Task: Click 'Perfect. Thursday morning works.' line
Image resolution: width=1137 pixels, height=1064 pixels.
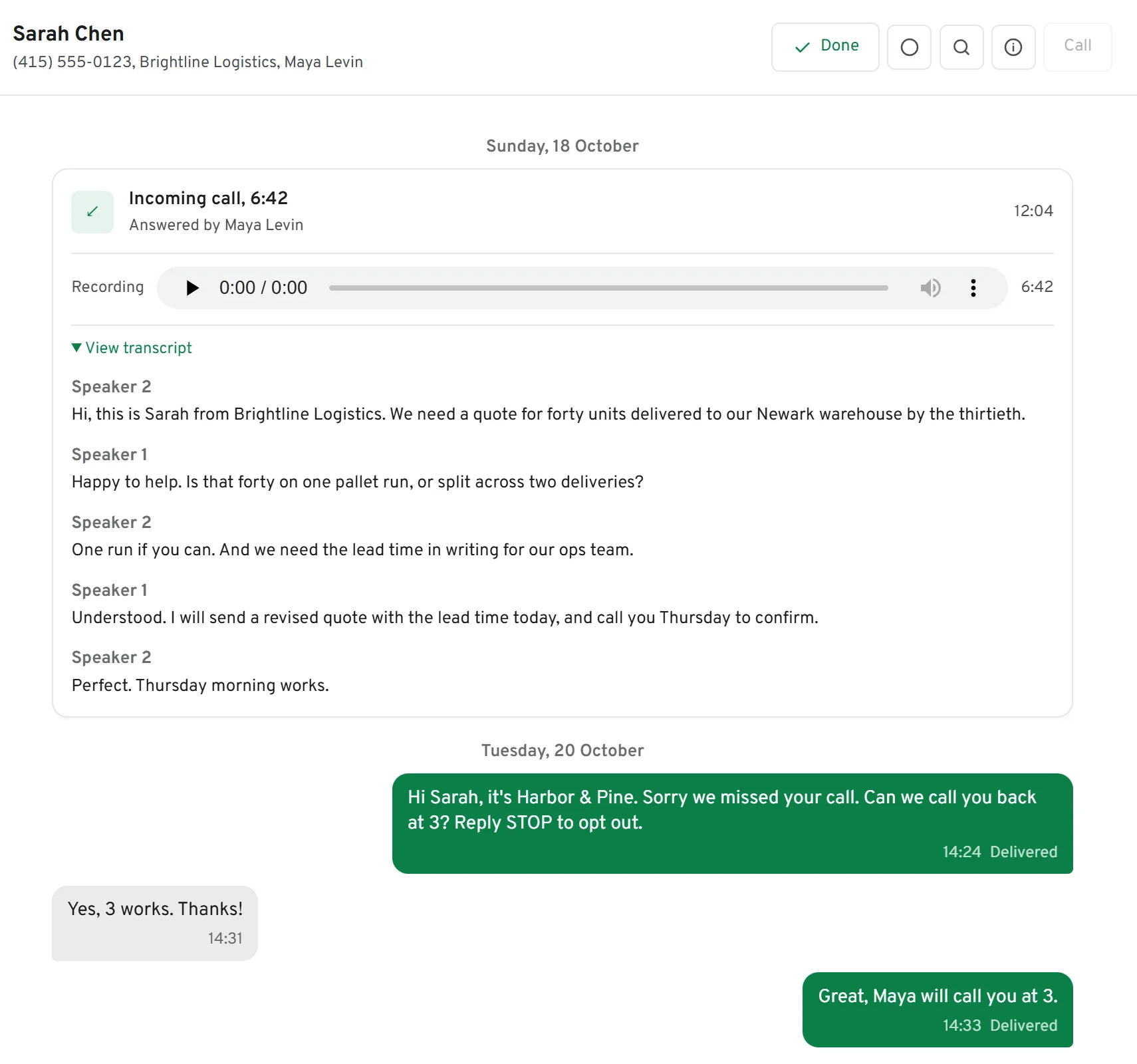Action: tap(200, 686)
